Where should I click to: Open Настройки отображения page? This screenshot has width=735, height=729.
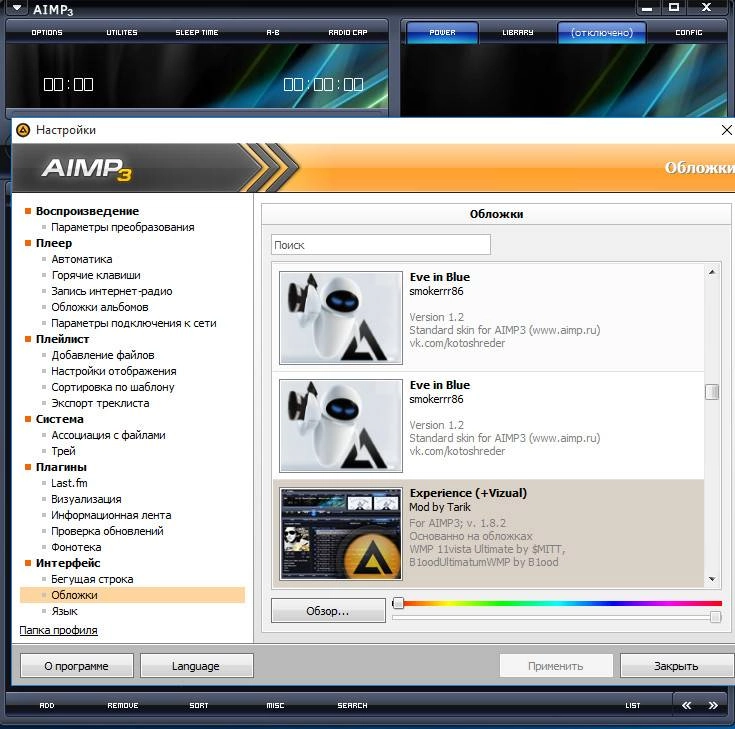coord(114,371)
